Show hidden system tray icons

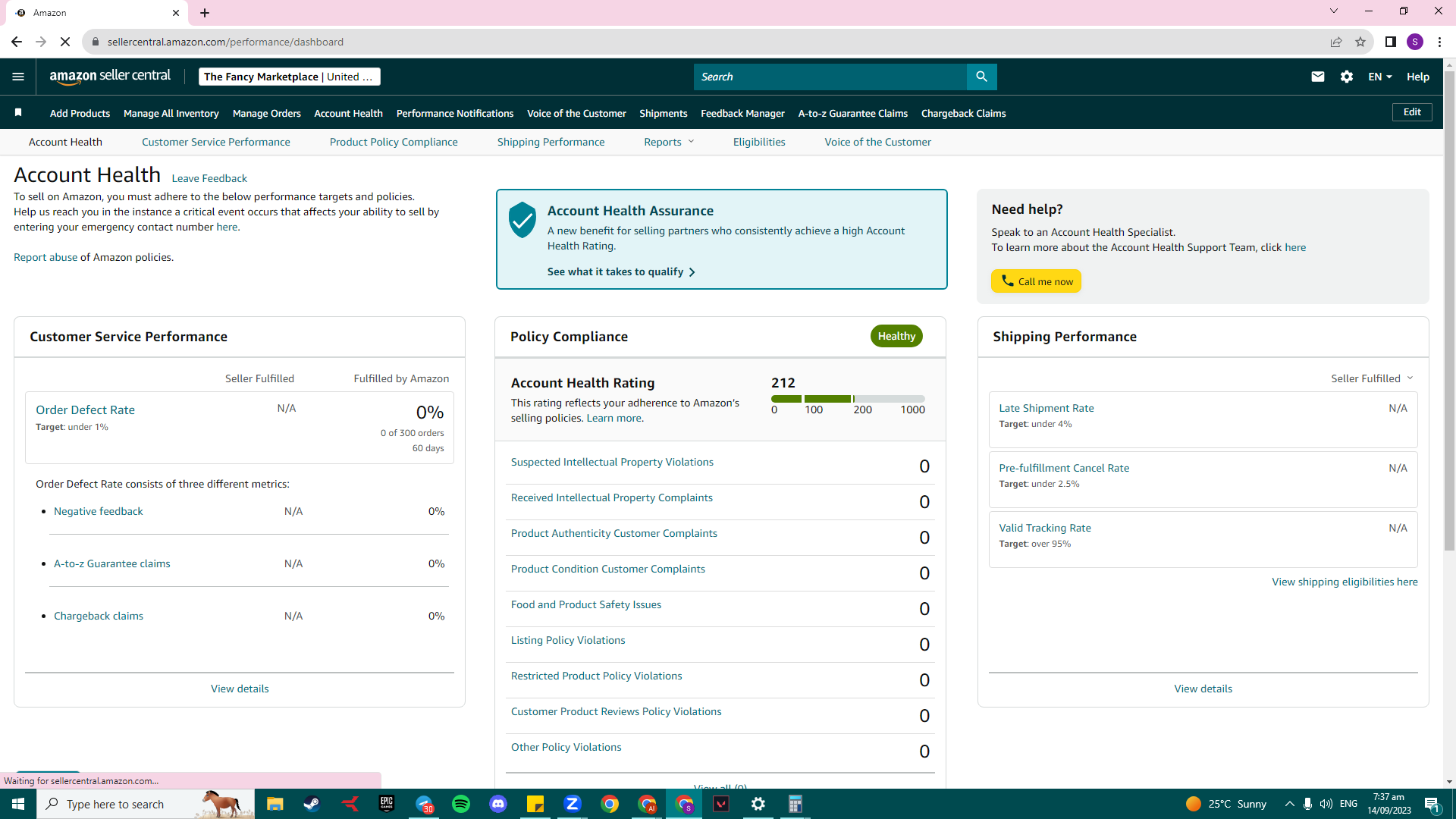click(1289, 804)
